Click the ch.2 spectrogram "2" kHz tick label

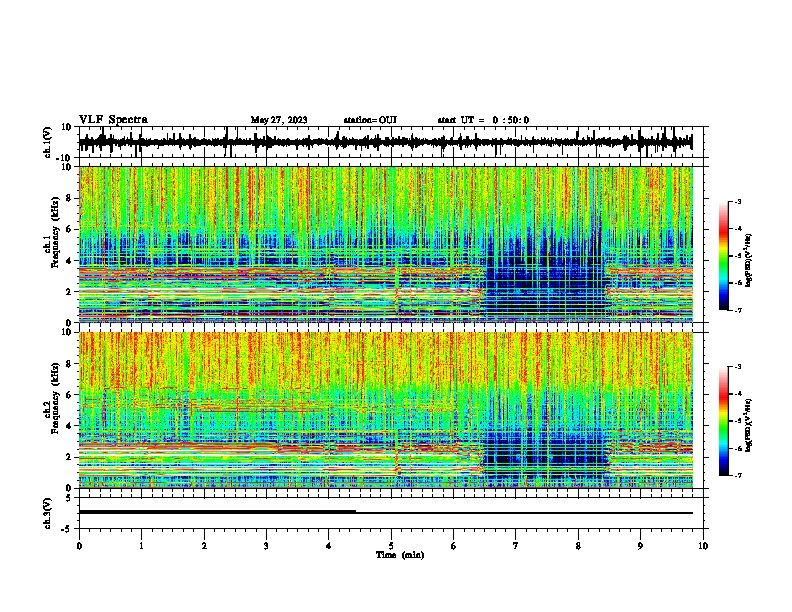(x=68, y=457)
